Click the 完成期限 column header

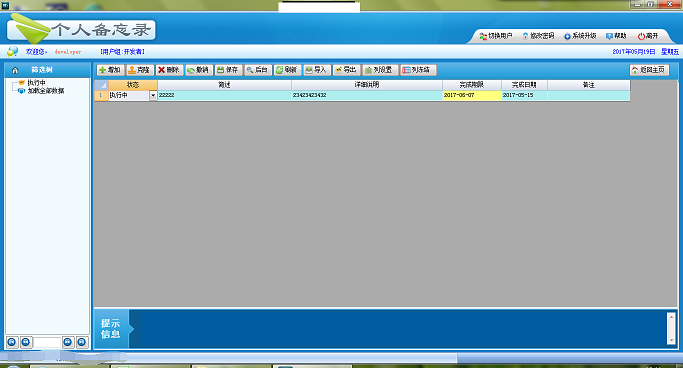pyautogui.click(x=472, y=85)
